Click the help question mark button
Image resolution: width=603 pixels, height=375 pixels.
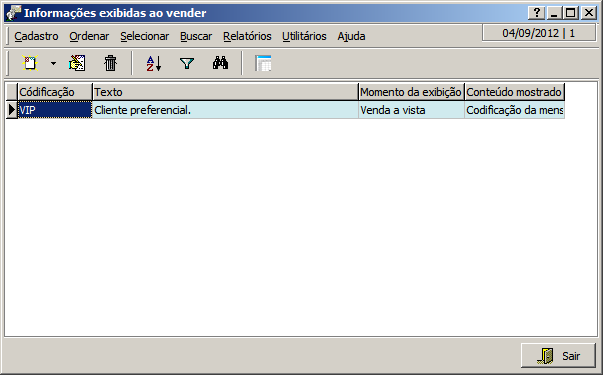tap(537, 13)
